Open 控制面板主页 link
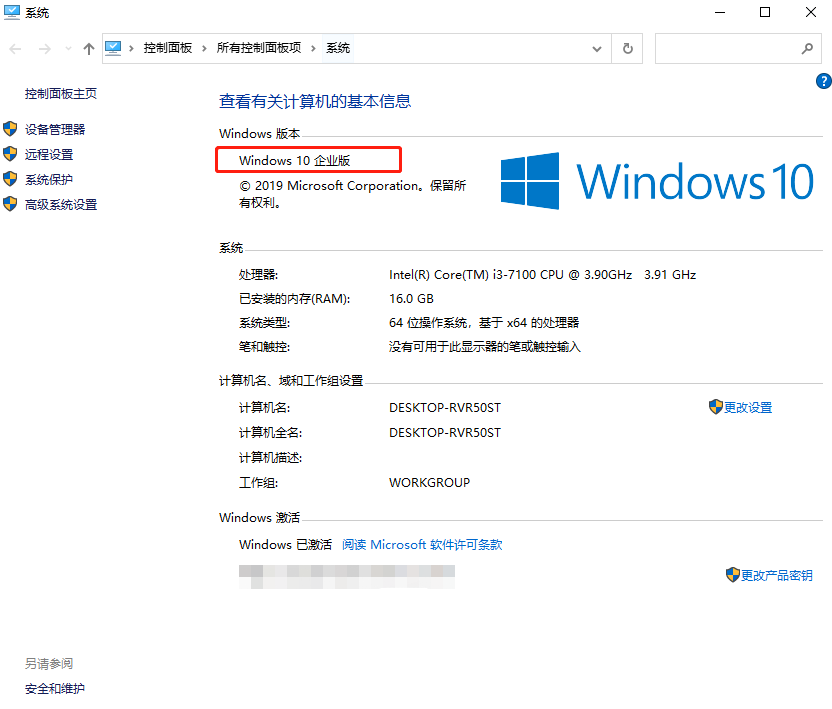Screen dimensions: 832x709 (61, 94)
